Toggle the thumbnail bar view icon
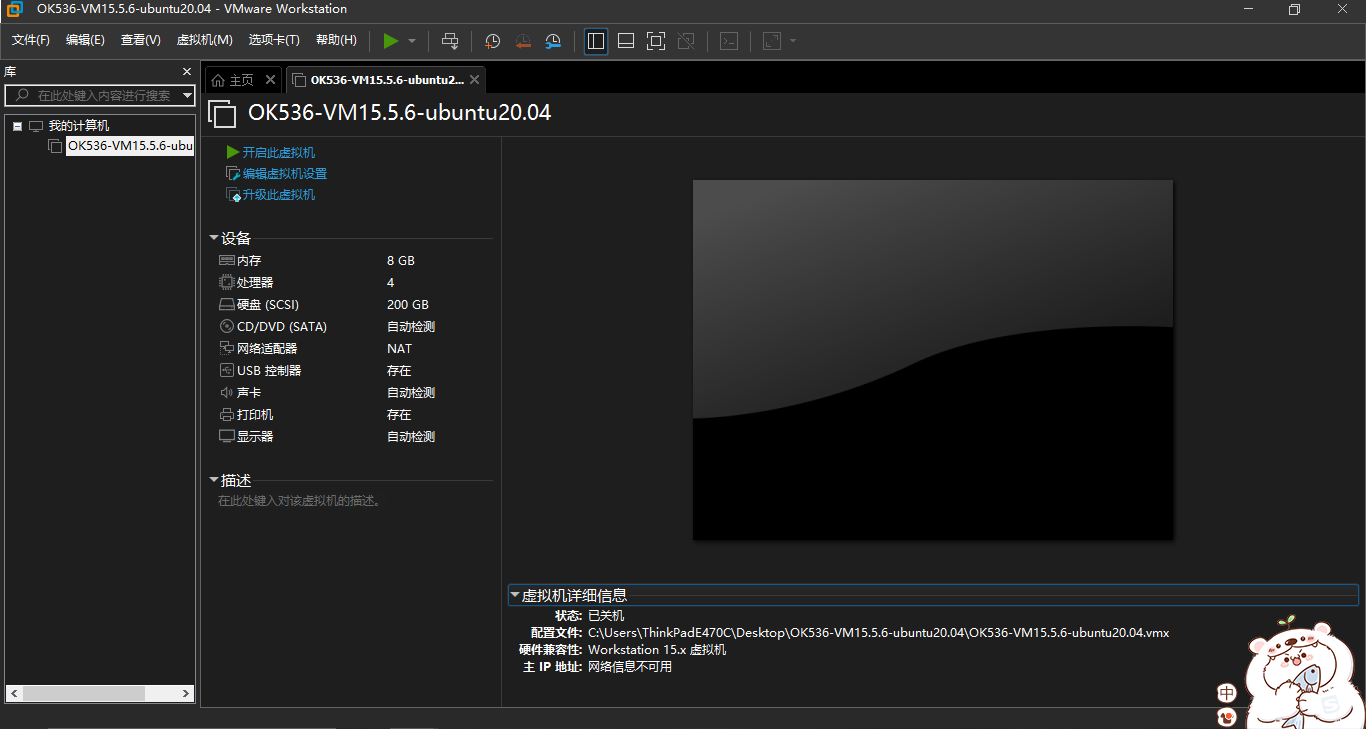The height and width of the screenshot is (729, 1366). [626, 41]
